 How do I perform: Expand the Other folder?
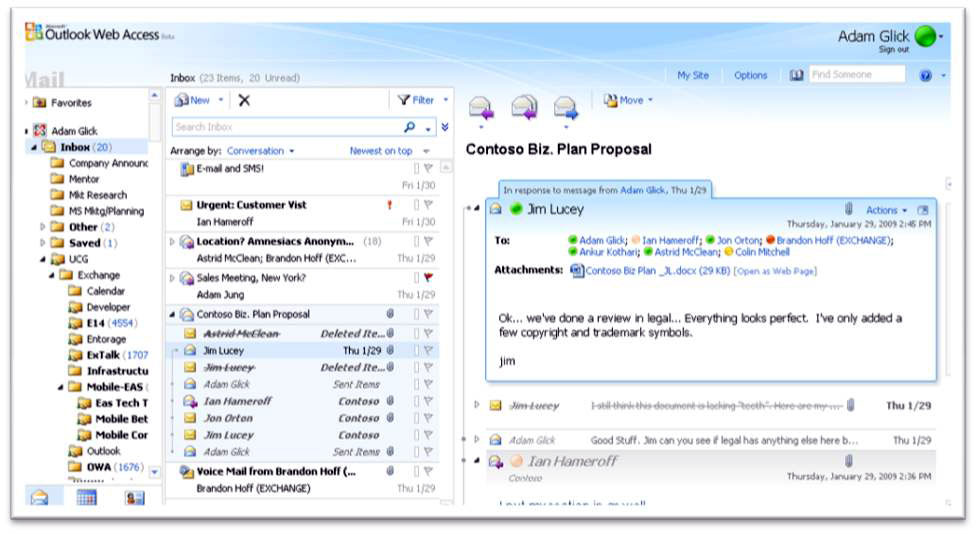42,227
